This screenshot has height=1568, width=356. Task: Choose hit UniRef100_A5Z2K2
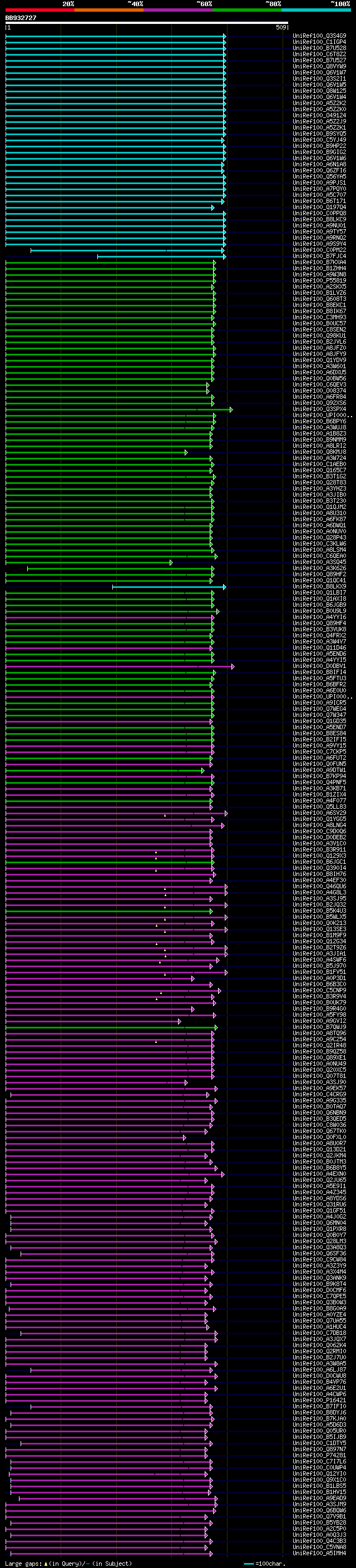coord(319,103)
